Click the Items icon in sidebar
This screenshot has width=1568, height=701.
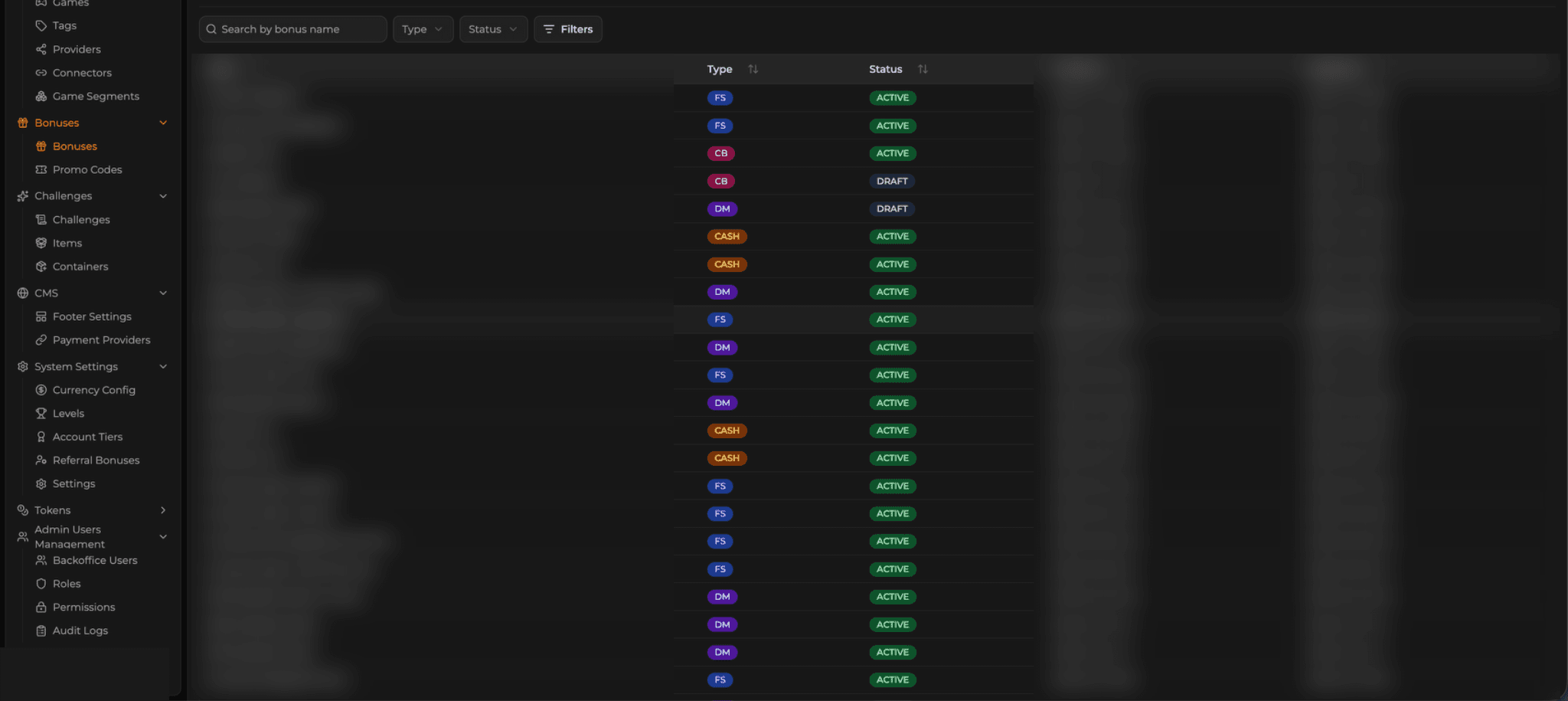(41, 243)
